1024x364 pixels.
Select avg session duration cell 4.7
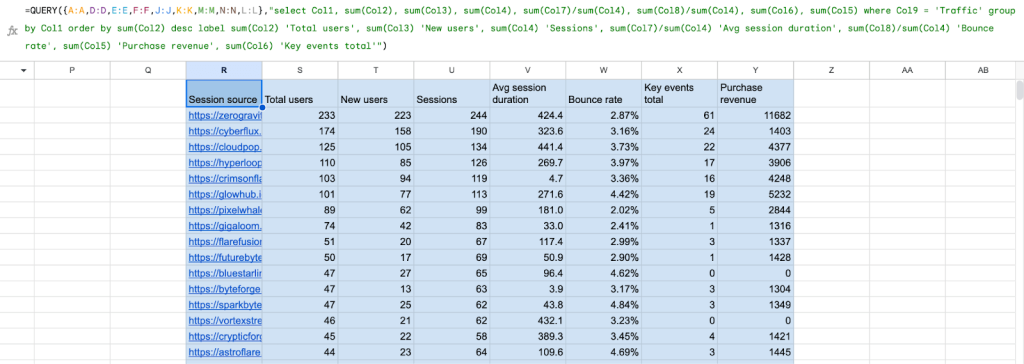528,178
